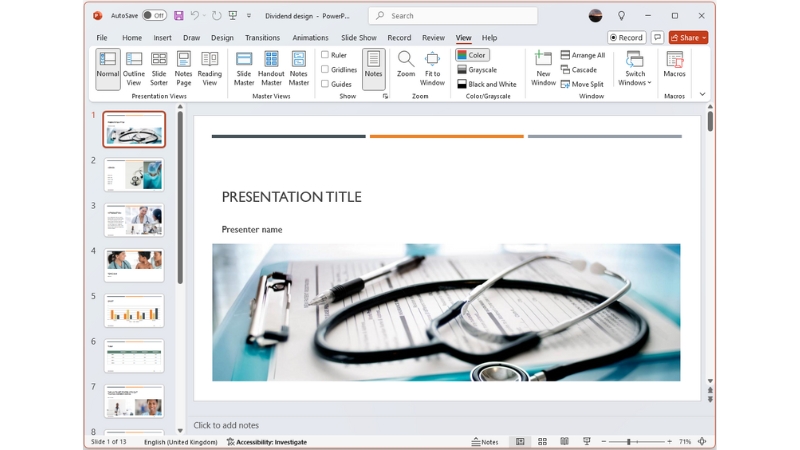The image size is (800, 450).
Task: Toggle AutoSave switch
Action: click(154, 16)
